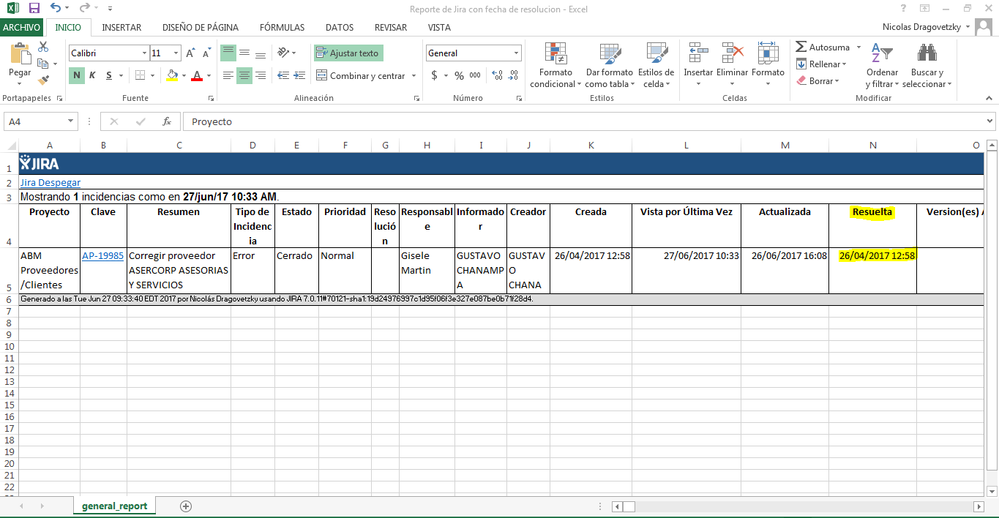Open the font size 11 dropdown
Image resolution: width=999 pixels, height=518 pixels.
click(176, 54)
